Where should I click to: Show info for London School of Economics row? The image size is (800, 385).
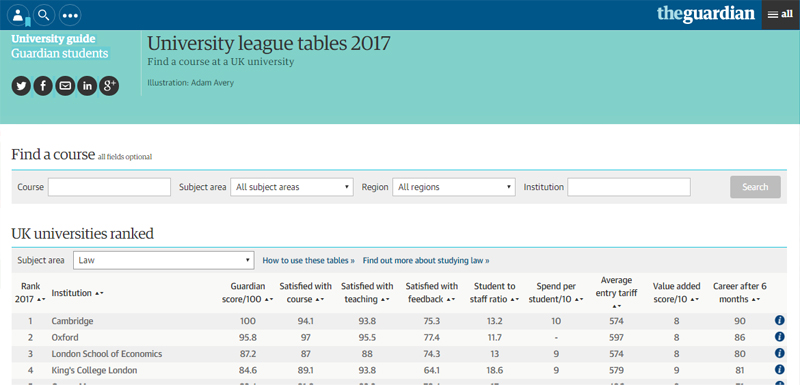(x=779, y=353)
